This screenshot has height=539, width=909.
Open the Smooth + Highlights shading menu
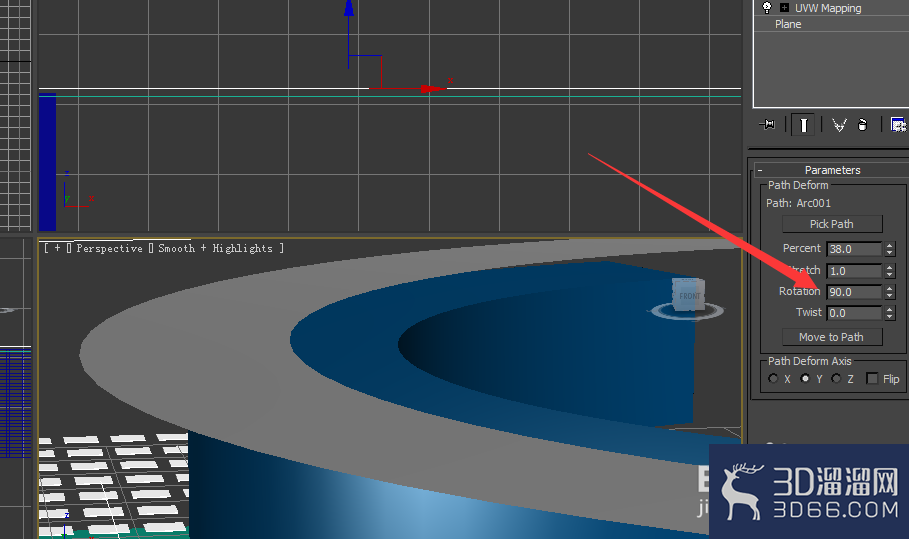pos(215,248)
